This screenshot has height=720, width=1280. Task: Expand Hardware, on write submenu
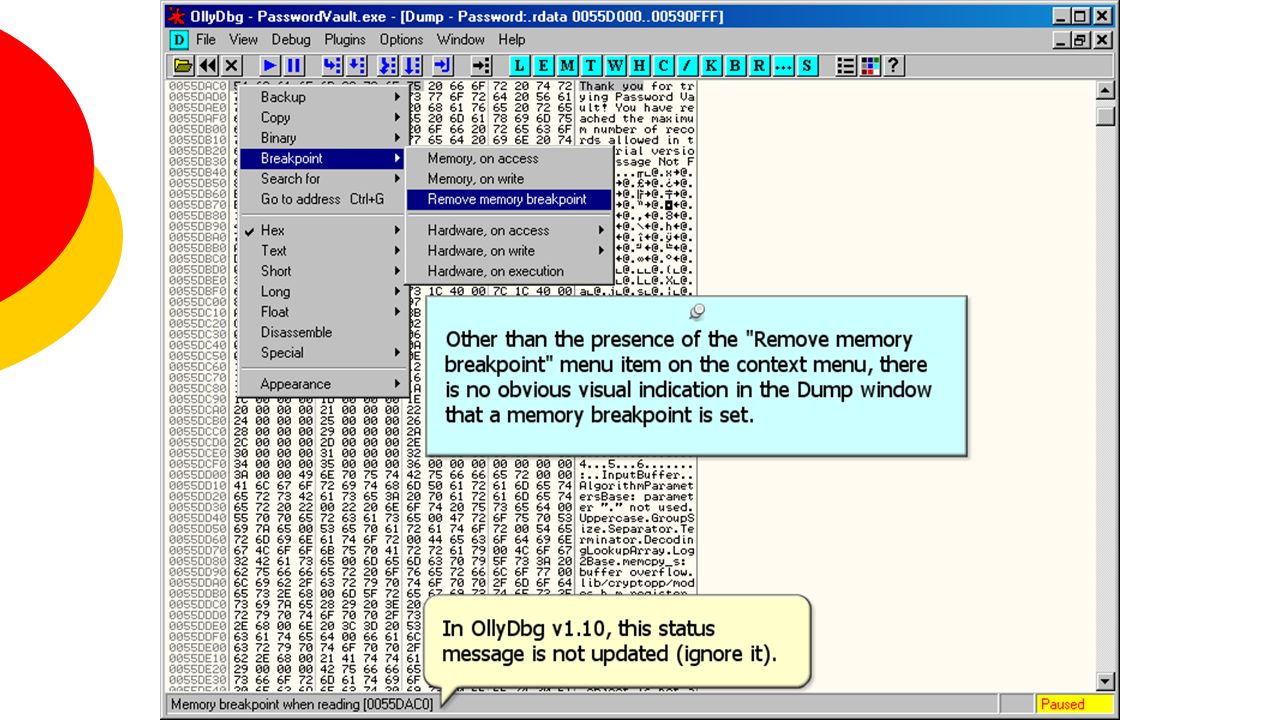509,251
